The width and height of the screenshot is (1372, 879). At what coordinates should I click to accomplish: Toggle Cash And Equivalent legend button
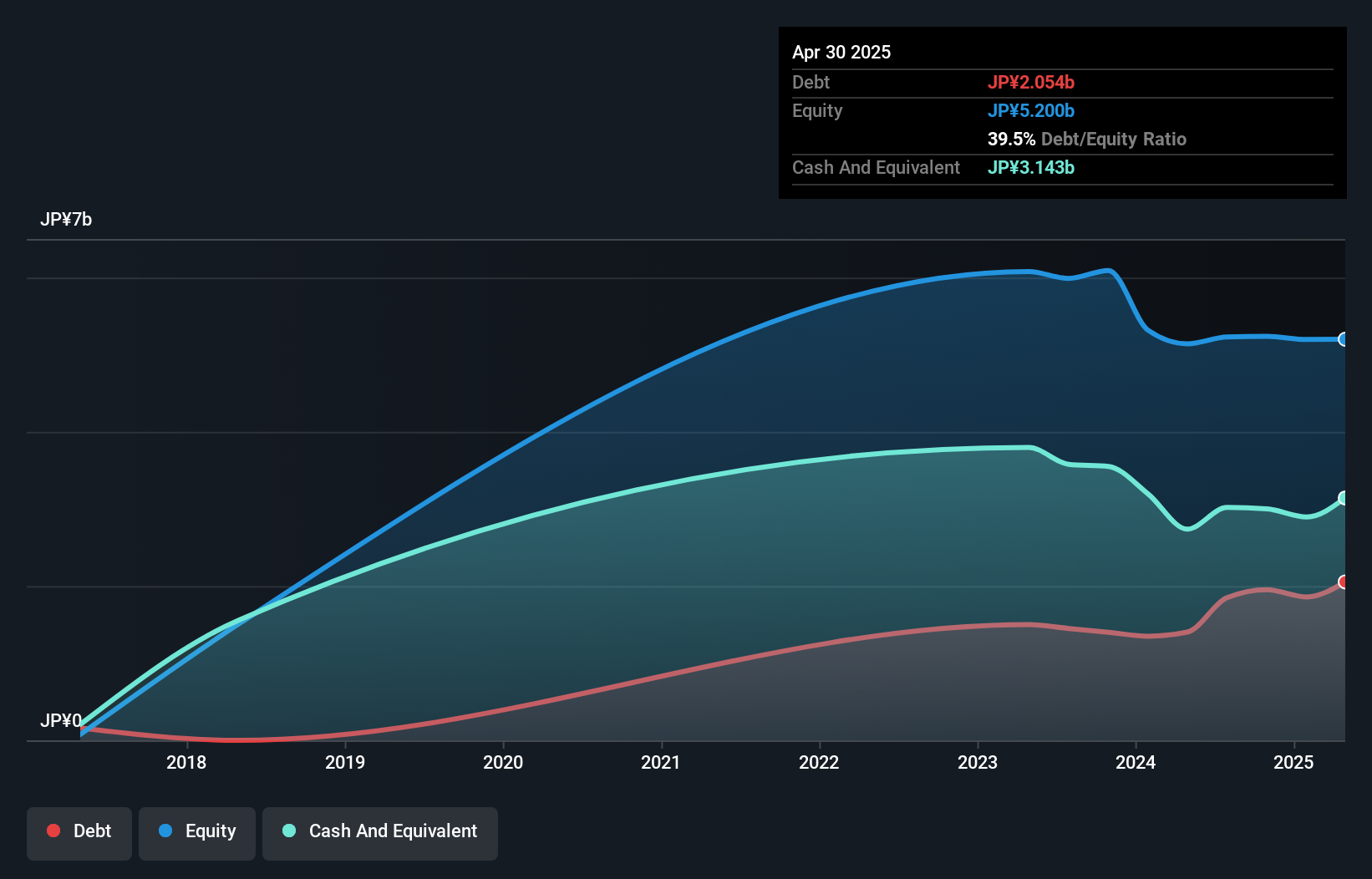pyautogui.click(x=380, y=832)
